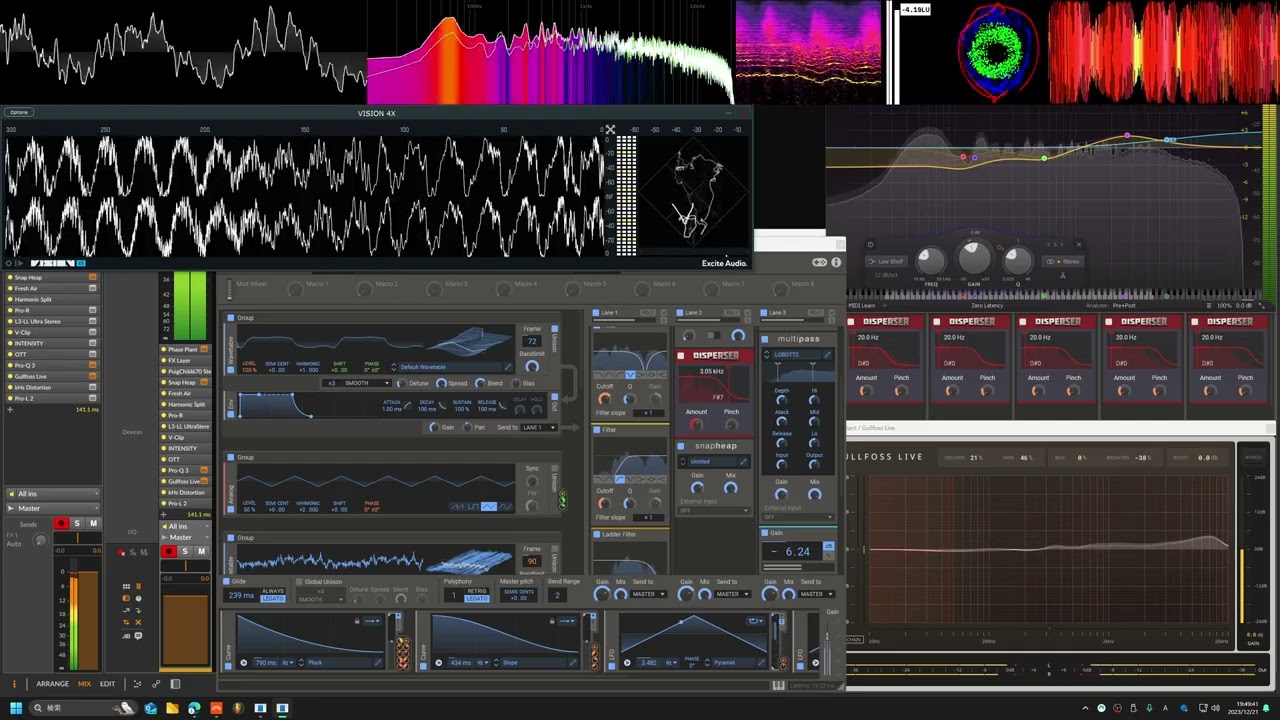This screenshot has width=1280, height=720.
Task: Toggle Lane 2 enable checkbox
Action: [681, 313]
